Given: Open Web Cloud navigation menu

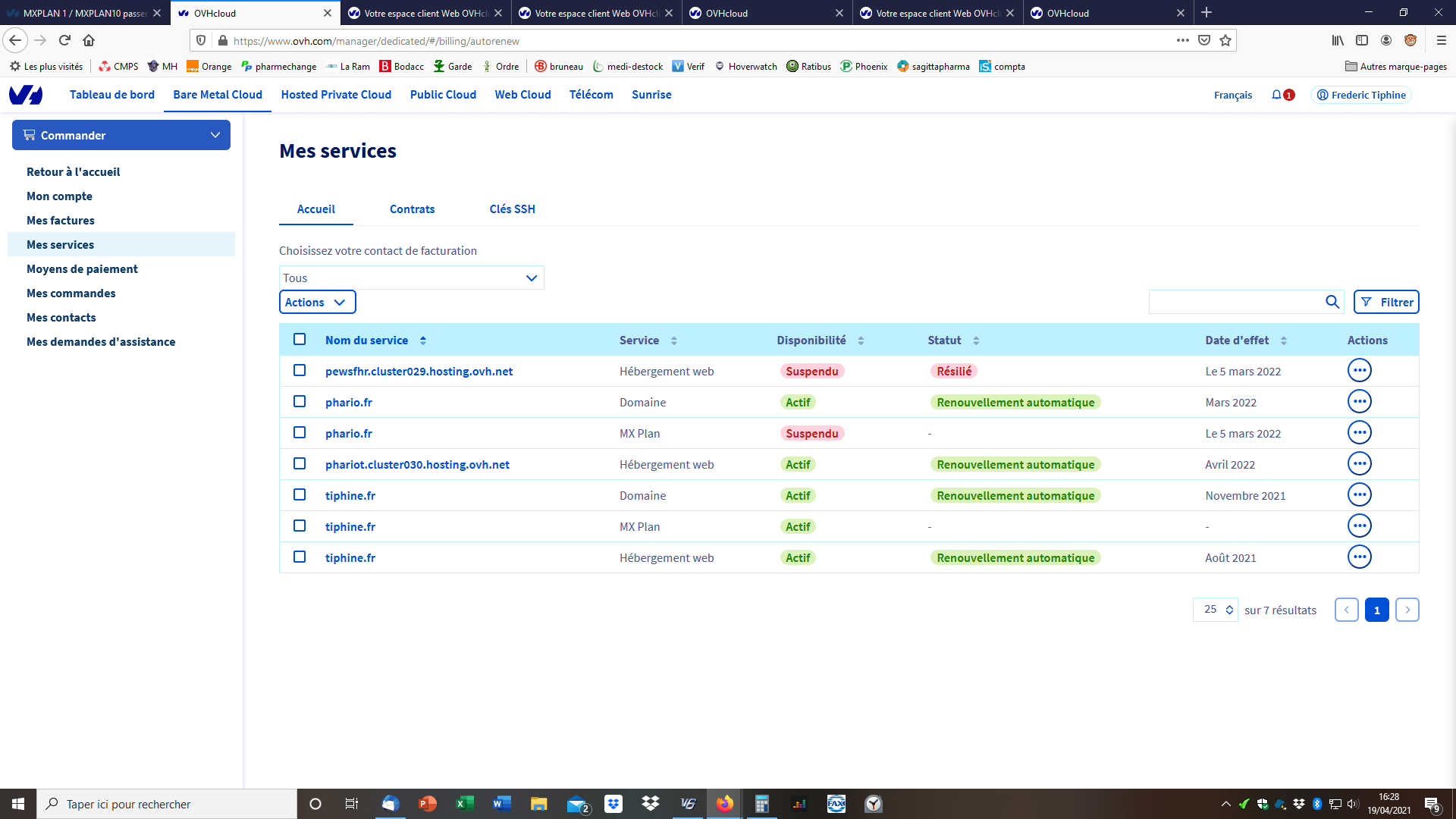Looking at the screenshot, I should coord(522,95).
